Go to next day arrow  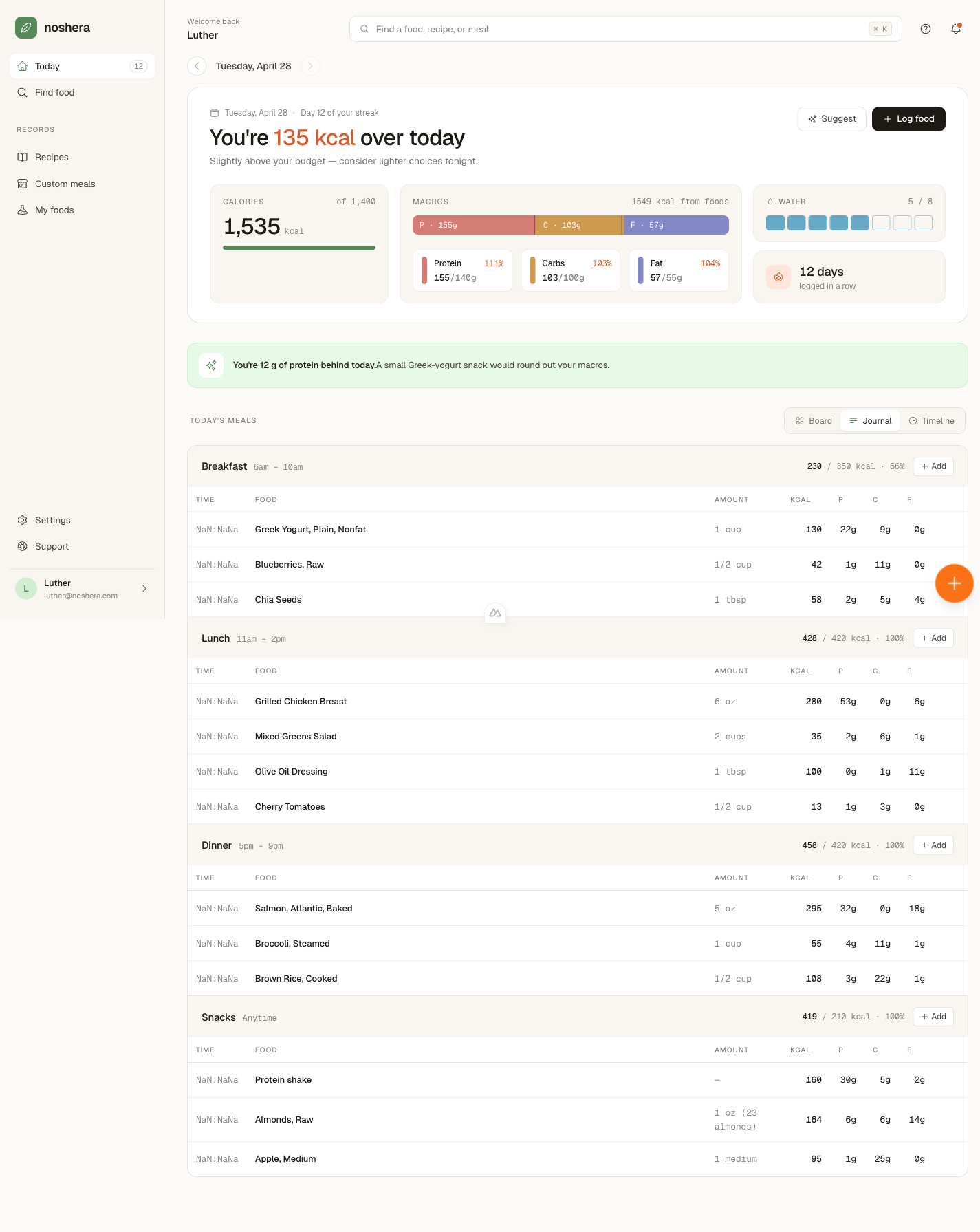(x=310, y=66)
